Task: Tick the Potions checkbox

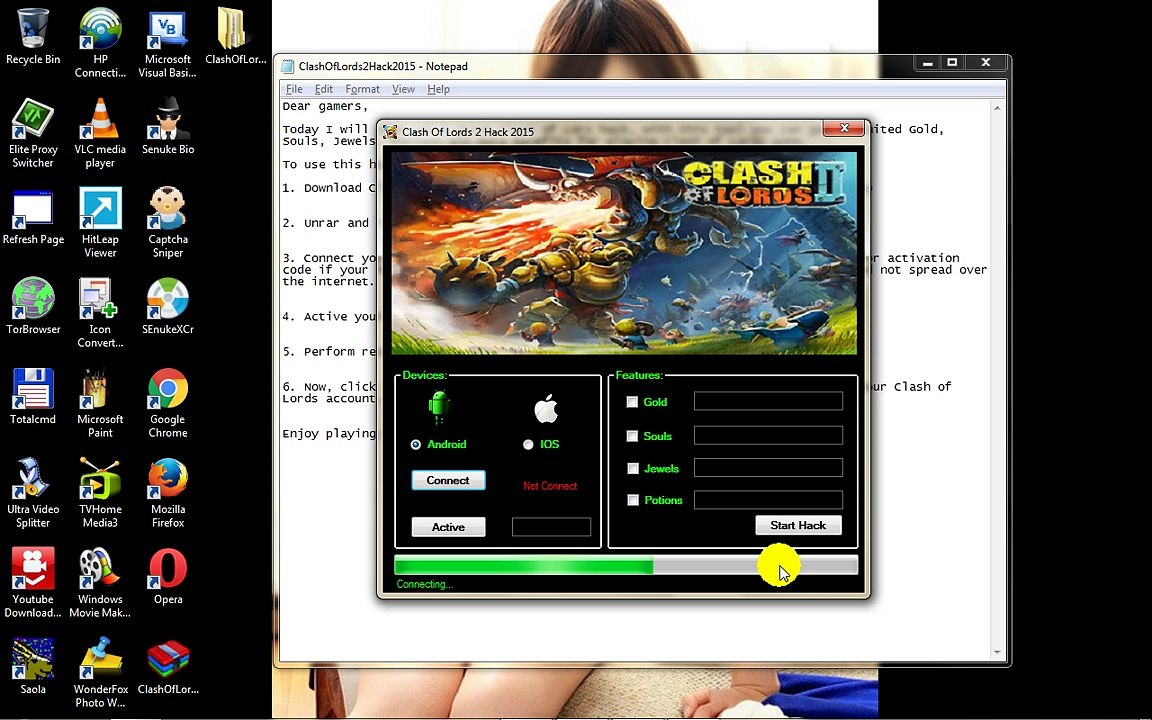Action: pyautogui.click(x=632, y=500)
